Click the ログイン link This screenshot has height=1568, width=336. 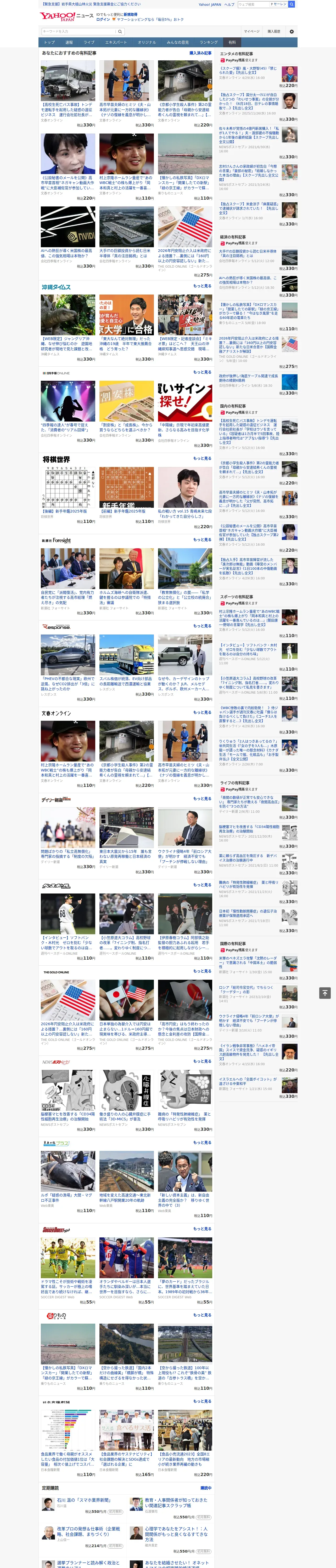[103, 20]
